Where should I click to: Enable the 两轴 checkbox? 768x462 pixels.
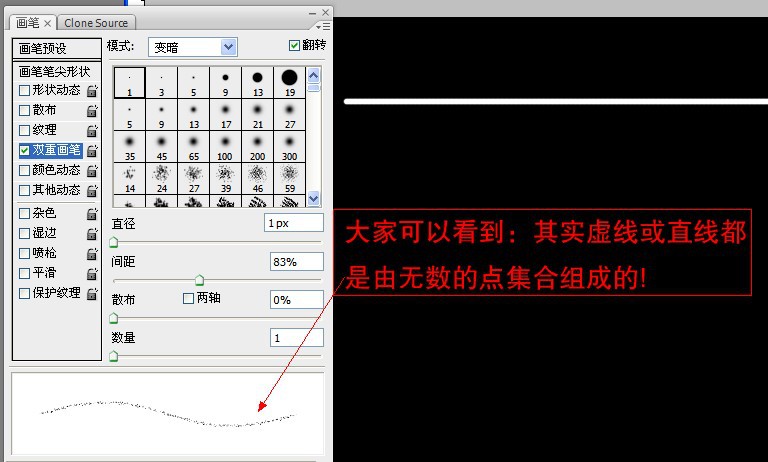click(x=188, y=298)
